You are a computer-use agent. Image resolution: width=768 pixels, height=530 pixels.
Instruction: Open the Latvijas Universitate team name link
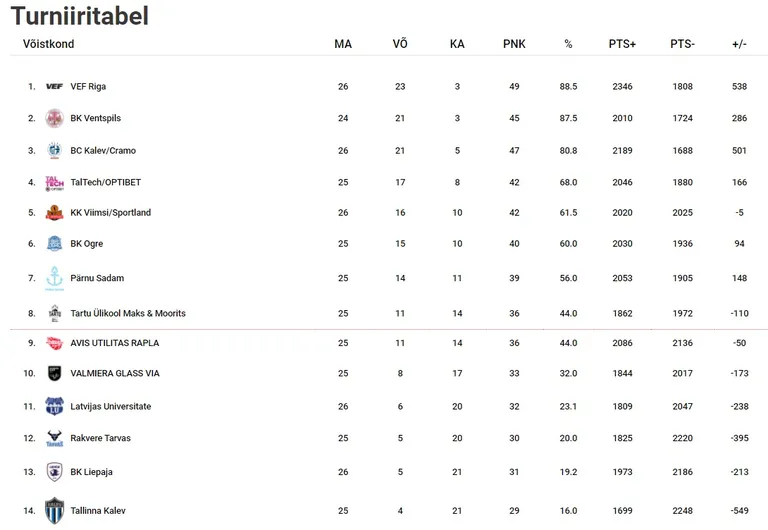[111, 407]
